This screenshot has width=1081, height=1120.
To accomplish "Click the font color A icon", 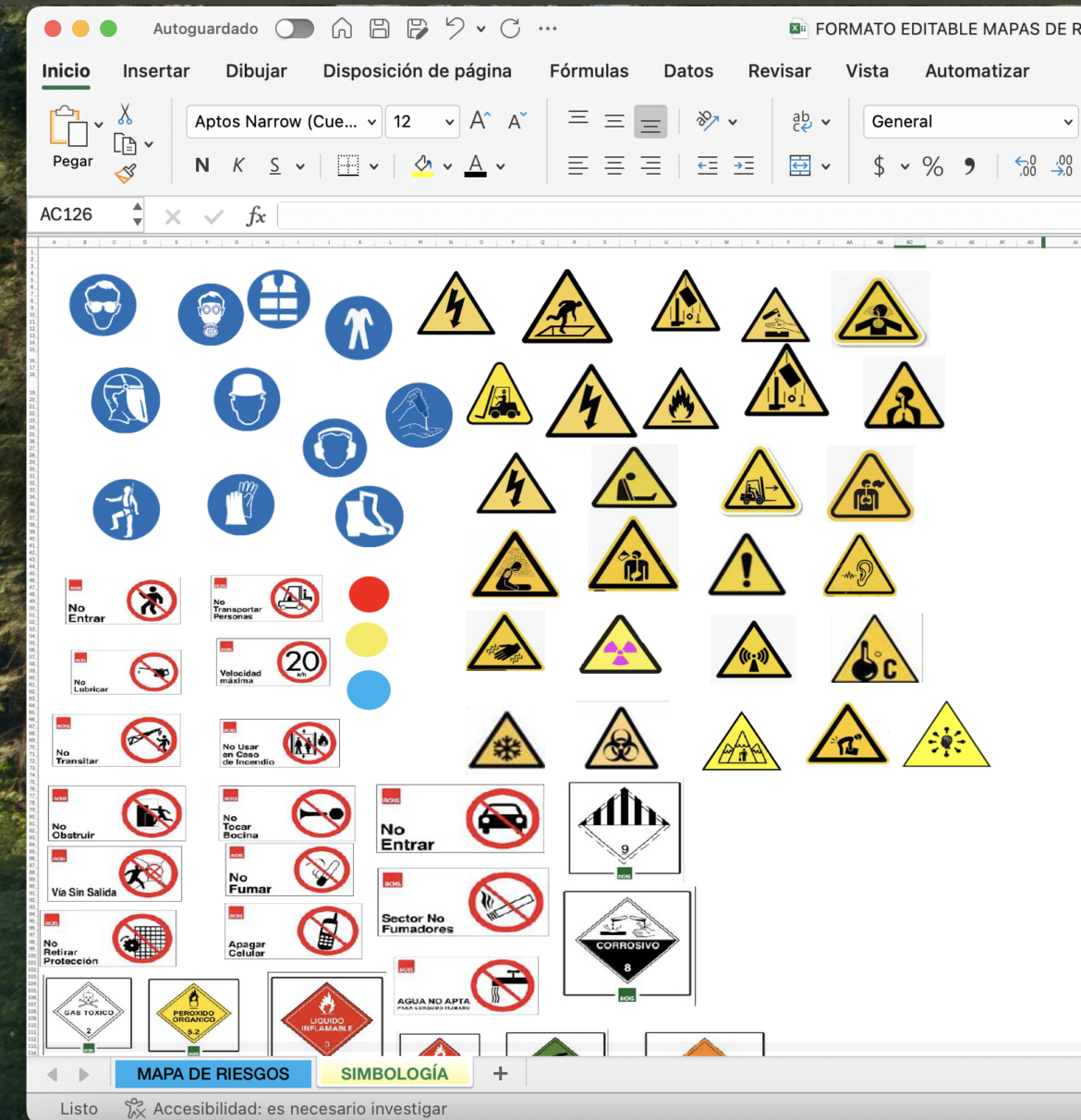I will (x=474, y=165).
